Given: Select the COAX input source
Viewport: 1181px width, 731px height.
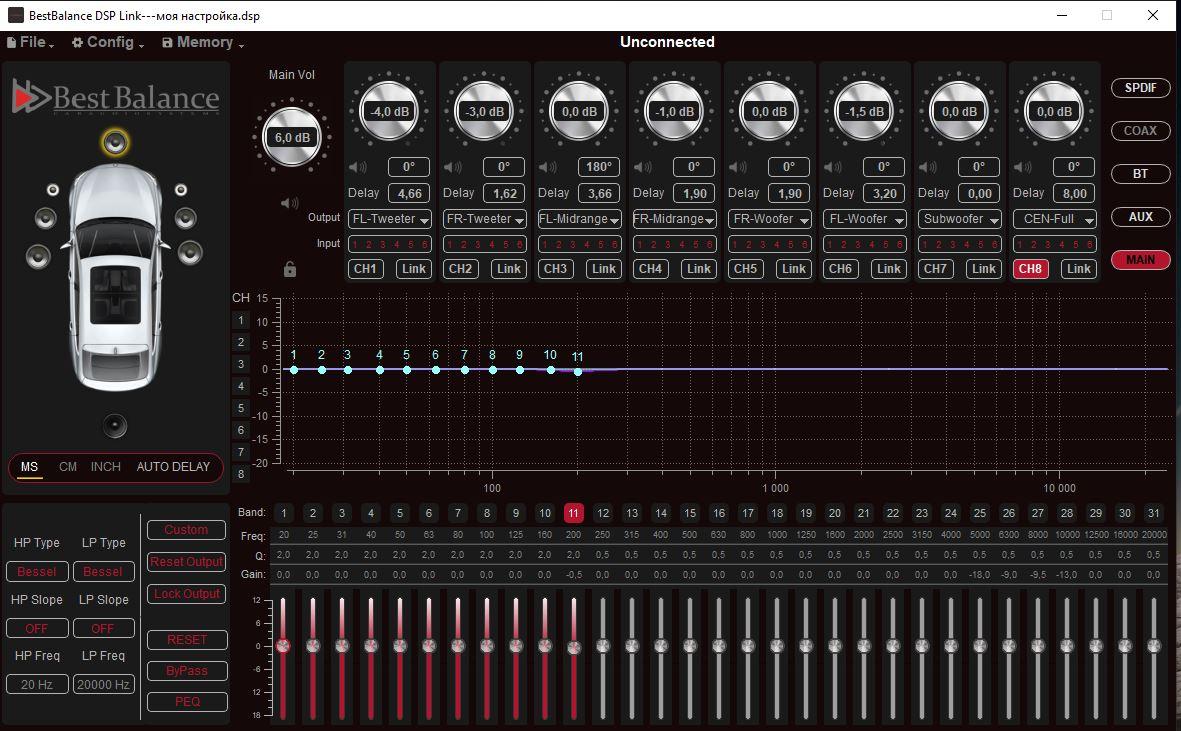Looking at the screenshot, I should [1140, 130].
